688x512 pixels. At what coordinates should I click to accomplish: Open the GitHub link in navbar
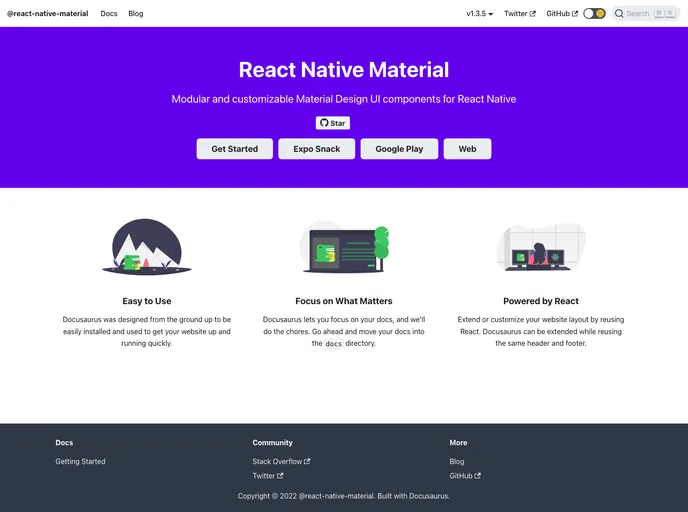click(562, 14)
